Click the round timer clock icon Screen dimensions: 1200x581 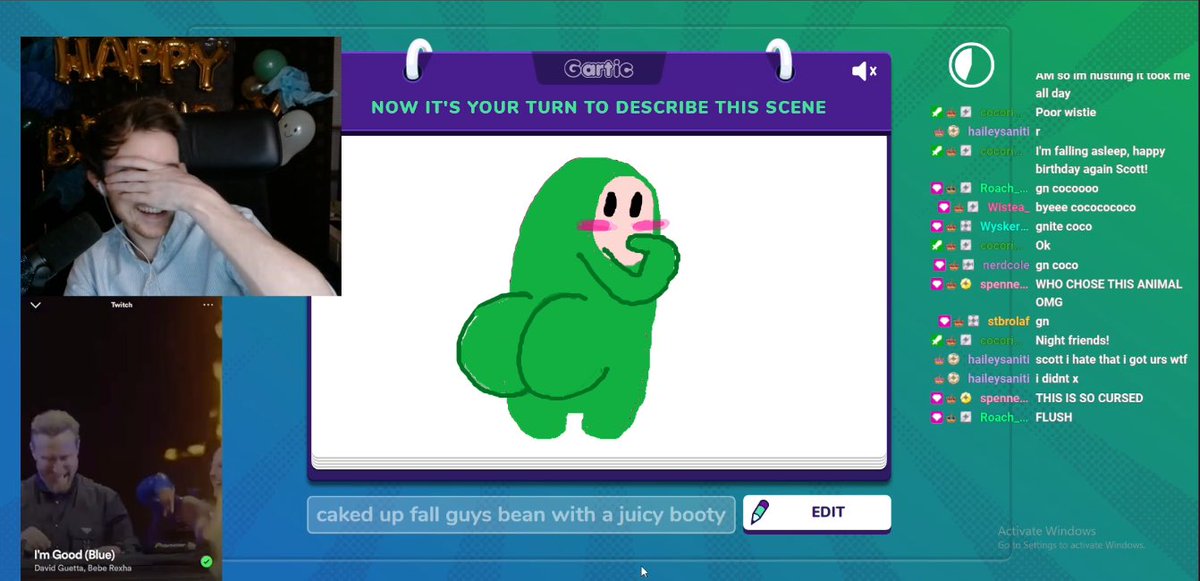[x=971, y=66]
